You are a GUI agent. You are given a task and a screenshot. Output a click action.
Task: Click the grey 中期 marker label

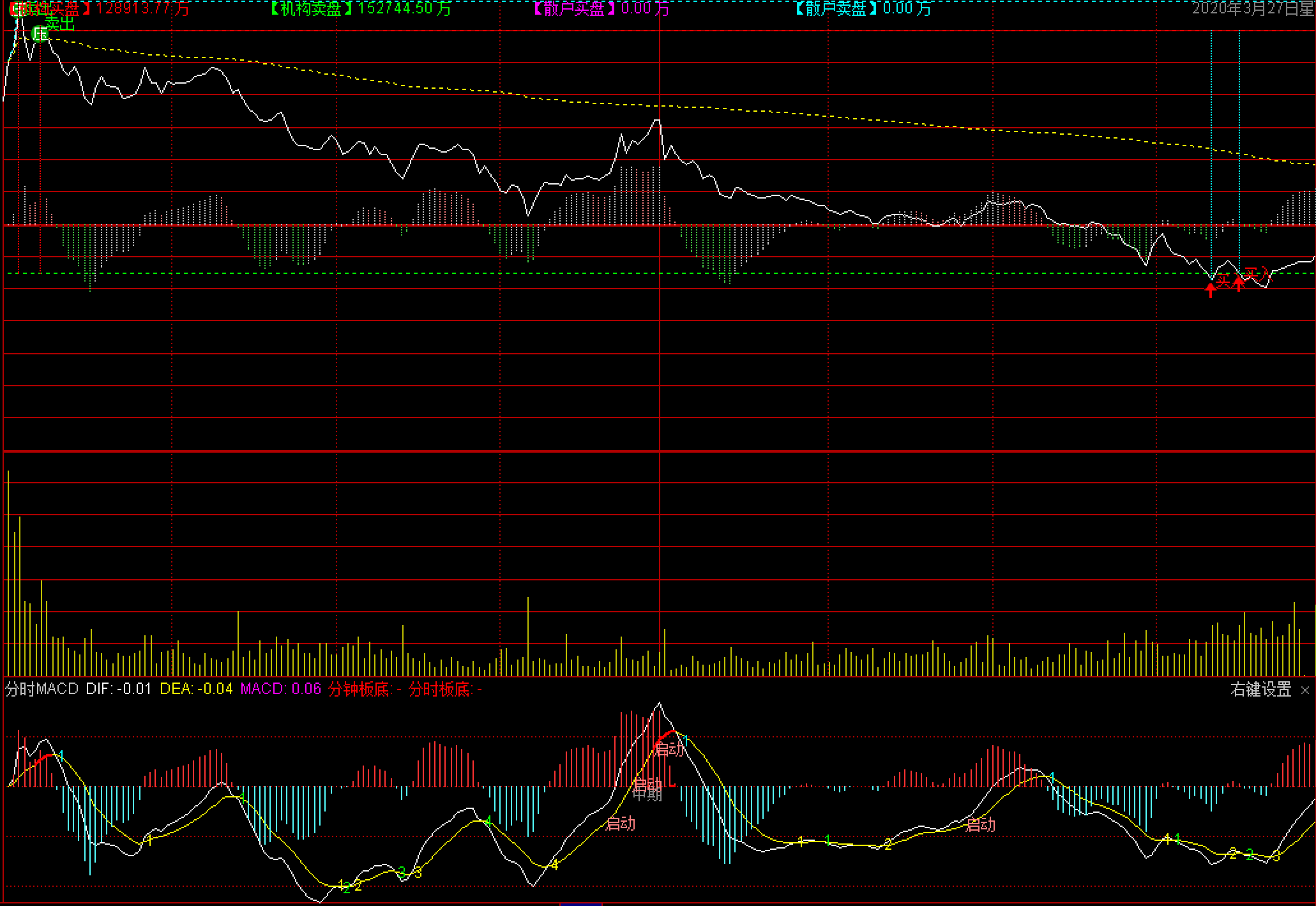tap(647, 794)
